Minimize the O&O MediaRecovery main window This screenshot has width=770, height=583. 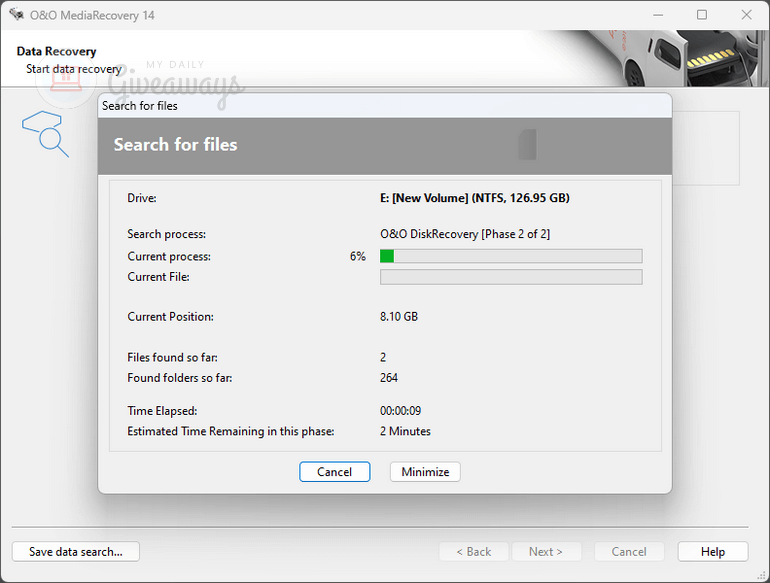point(657,15)
